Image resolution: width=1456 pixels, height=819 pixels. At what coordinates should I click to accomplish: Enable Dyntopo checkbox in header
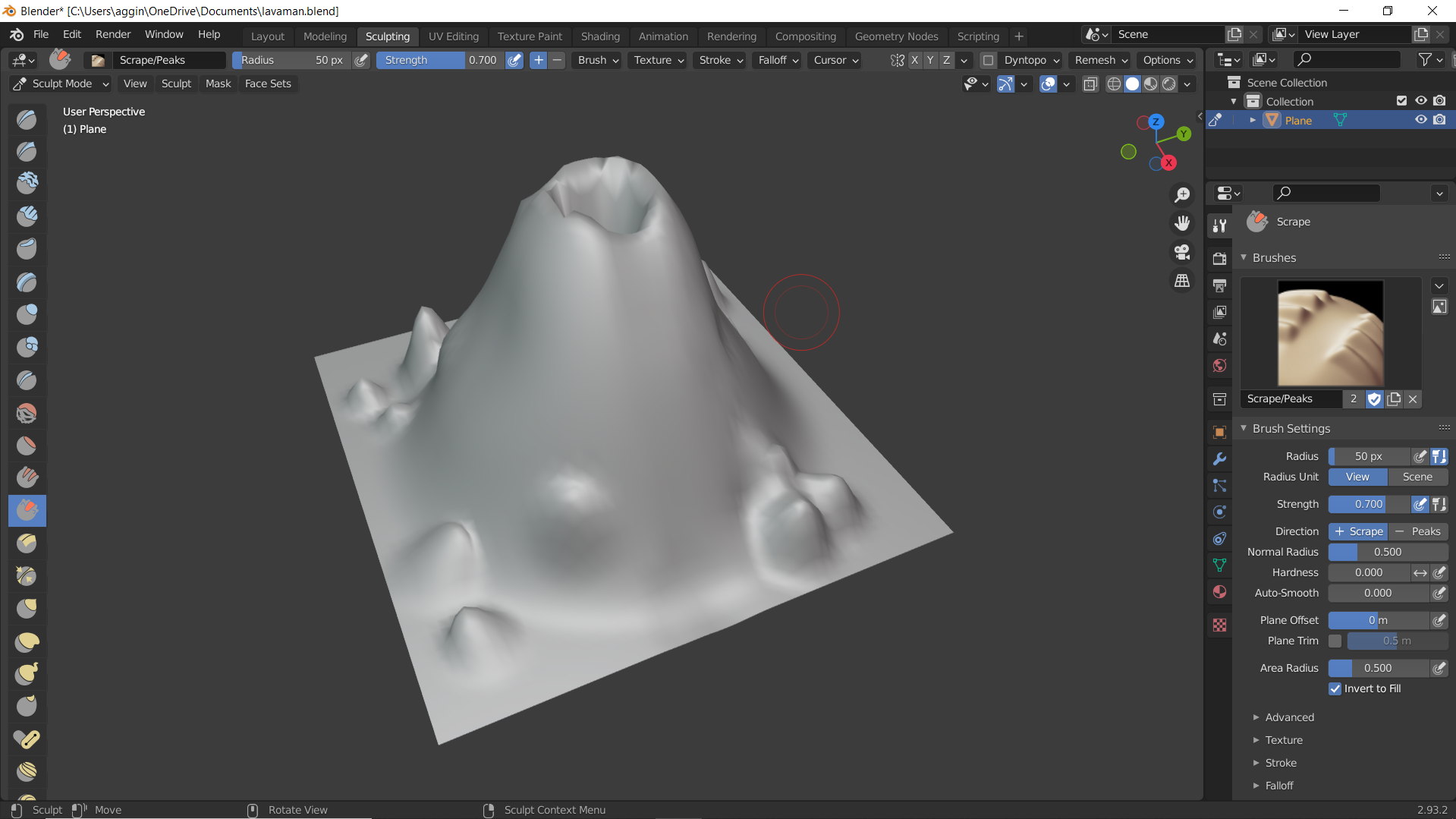click(x=987, y=60)
